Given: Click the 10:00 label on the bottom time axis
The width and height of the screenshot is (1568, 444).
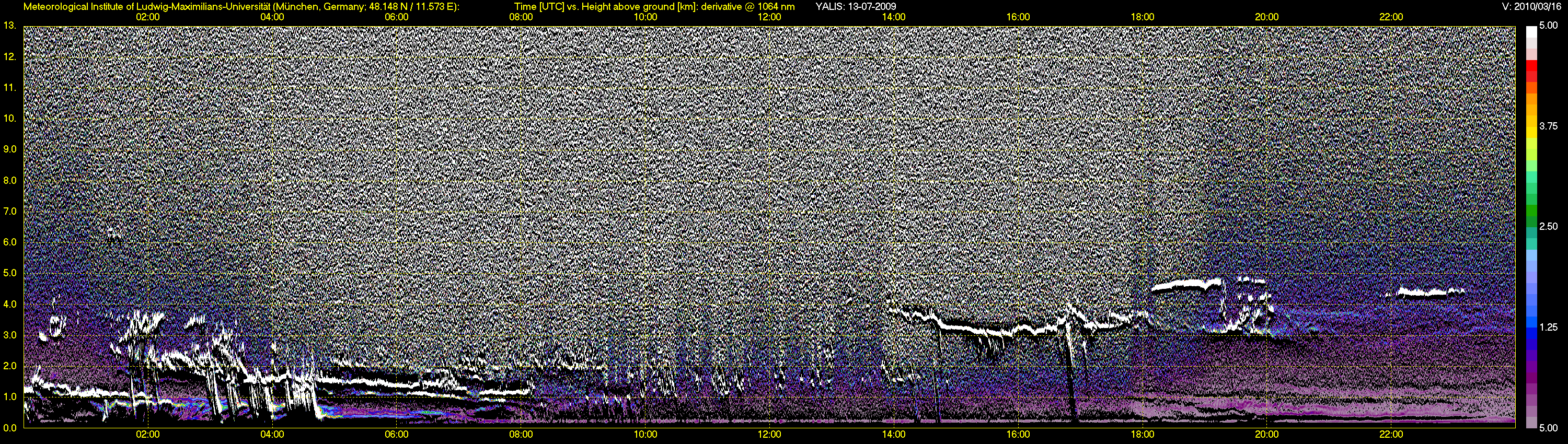Looking at the screenshot, I should point(645,434).
